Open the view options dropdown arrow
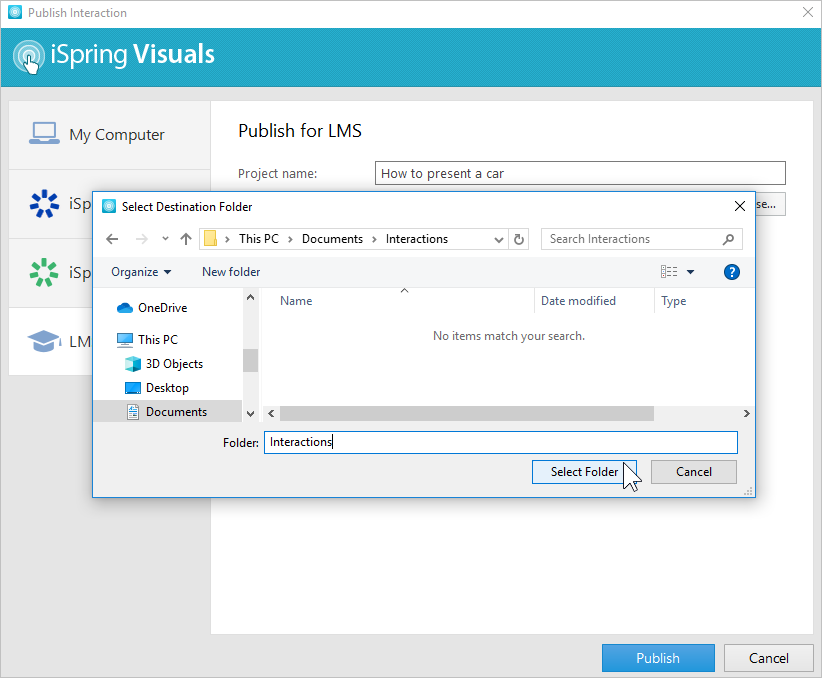 [690, 272]
